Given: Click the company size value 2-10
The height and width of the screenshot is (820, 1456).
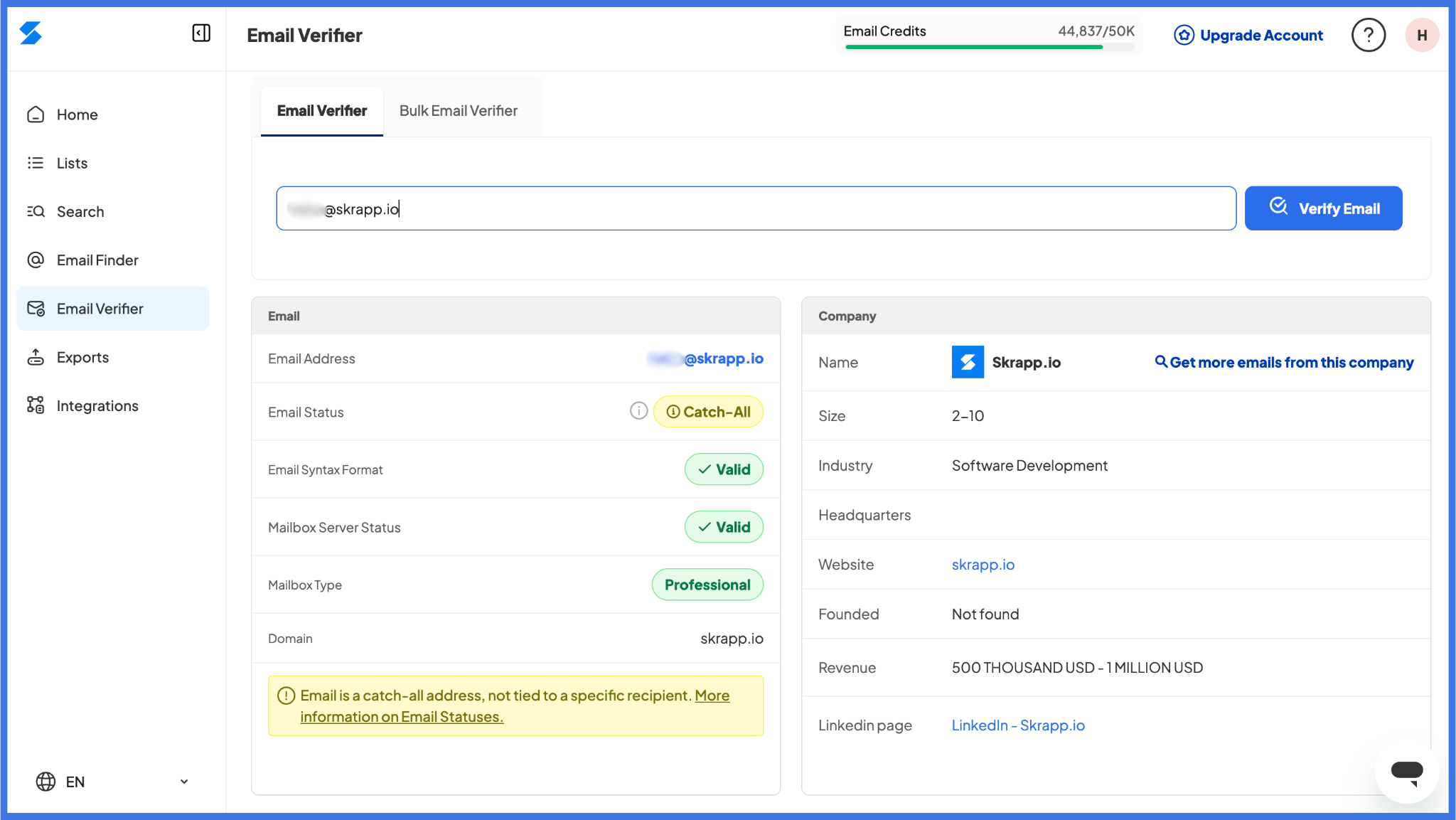Looking at the screenshot, I should click(x=968, y=415).
